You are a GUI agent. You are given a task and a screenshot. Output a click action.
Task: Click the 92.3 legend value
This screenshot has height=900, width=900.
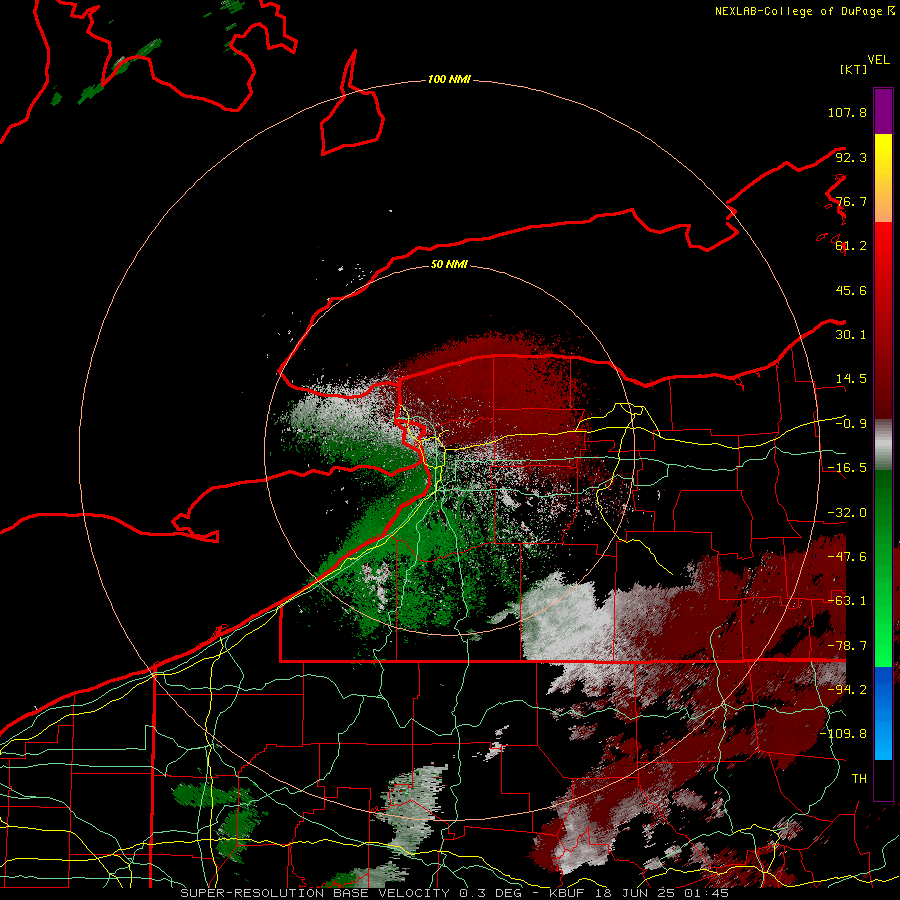[851, 157]
